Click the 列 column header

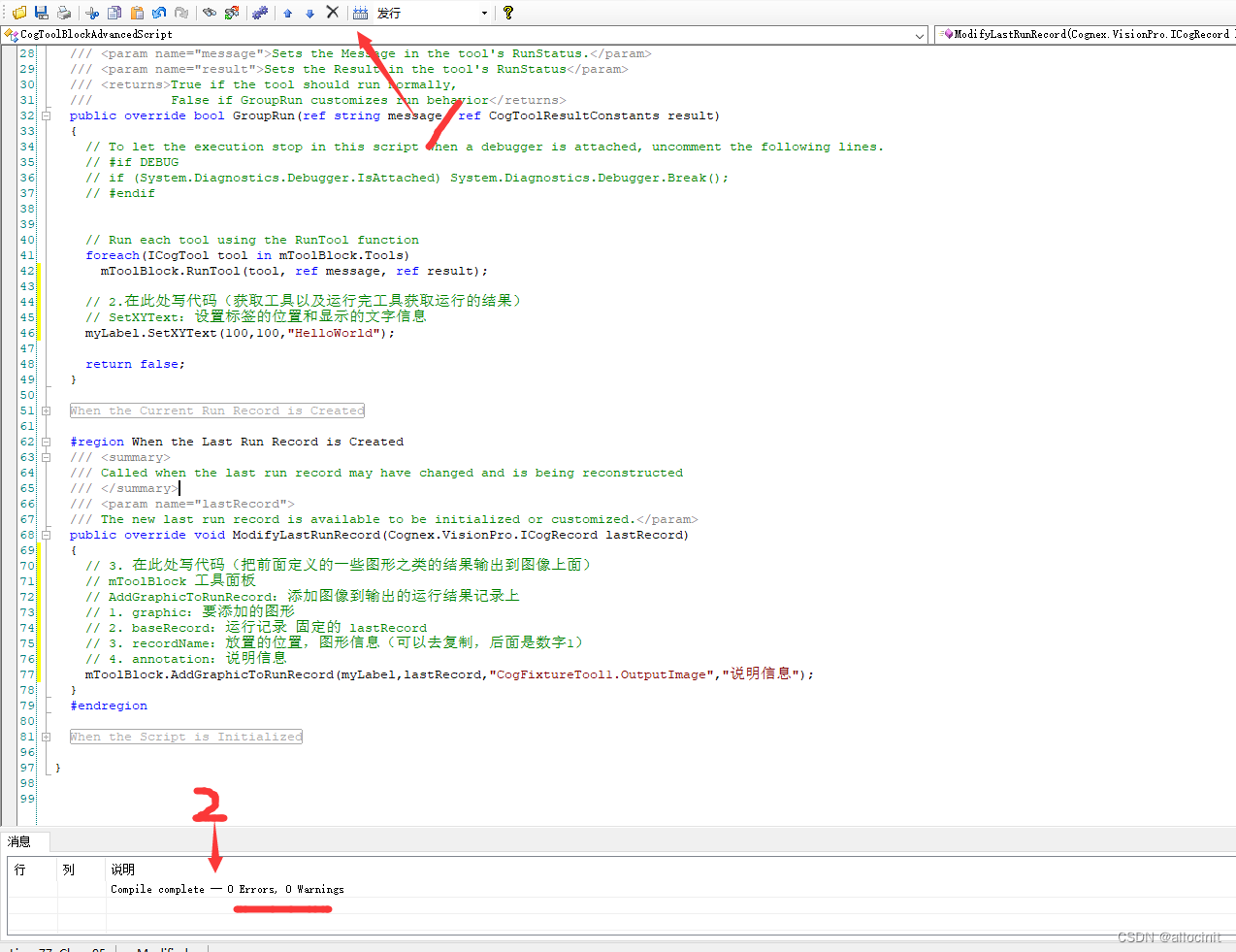point(81,870)
